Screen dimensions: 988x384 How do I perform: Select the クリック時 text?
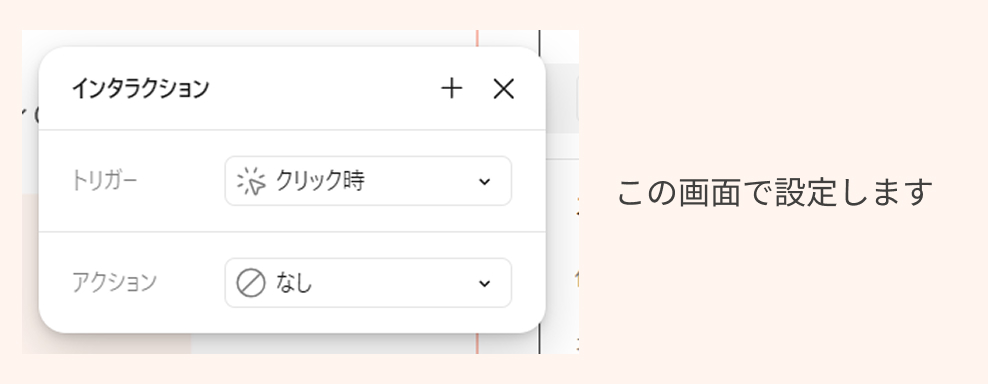point(320,182)
